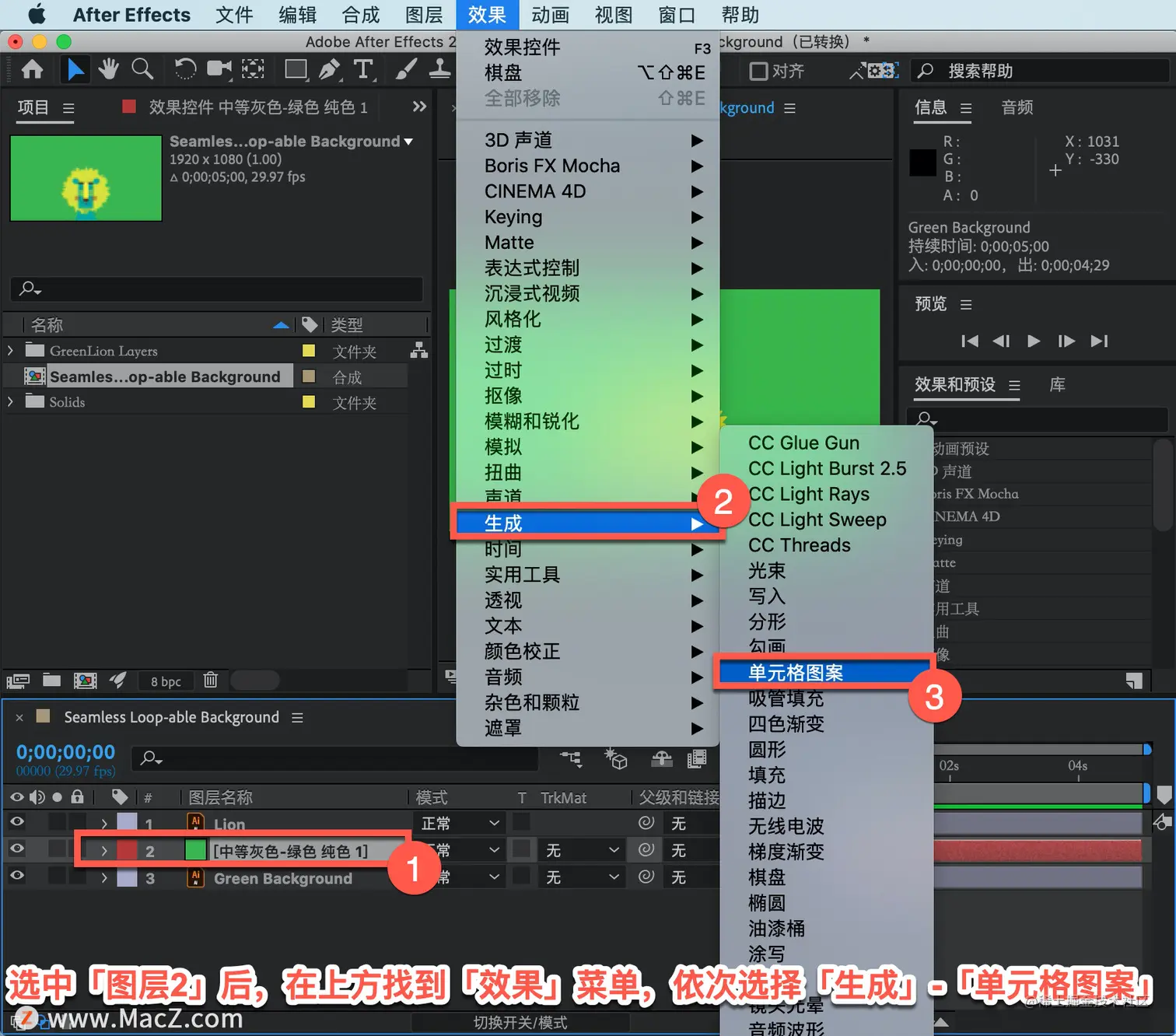
Task: Select the Rectangle shape tool
Action: (296, 70)
